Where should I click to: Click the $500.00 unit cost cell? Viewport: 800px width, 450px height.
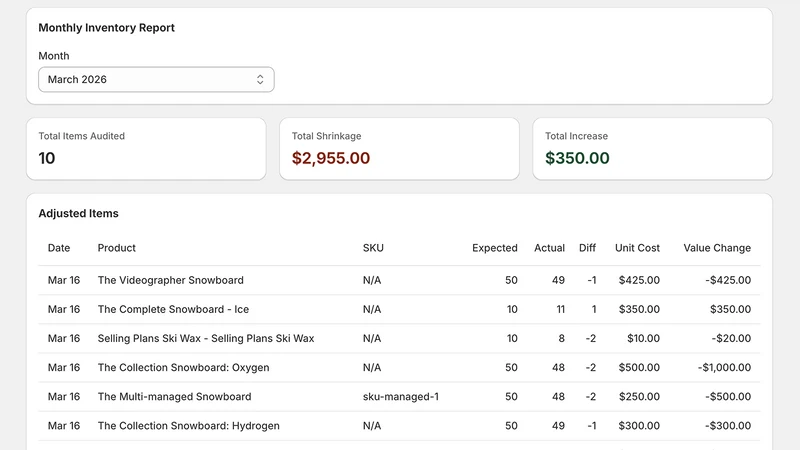click(x=639, y=367)
